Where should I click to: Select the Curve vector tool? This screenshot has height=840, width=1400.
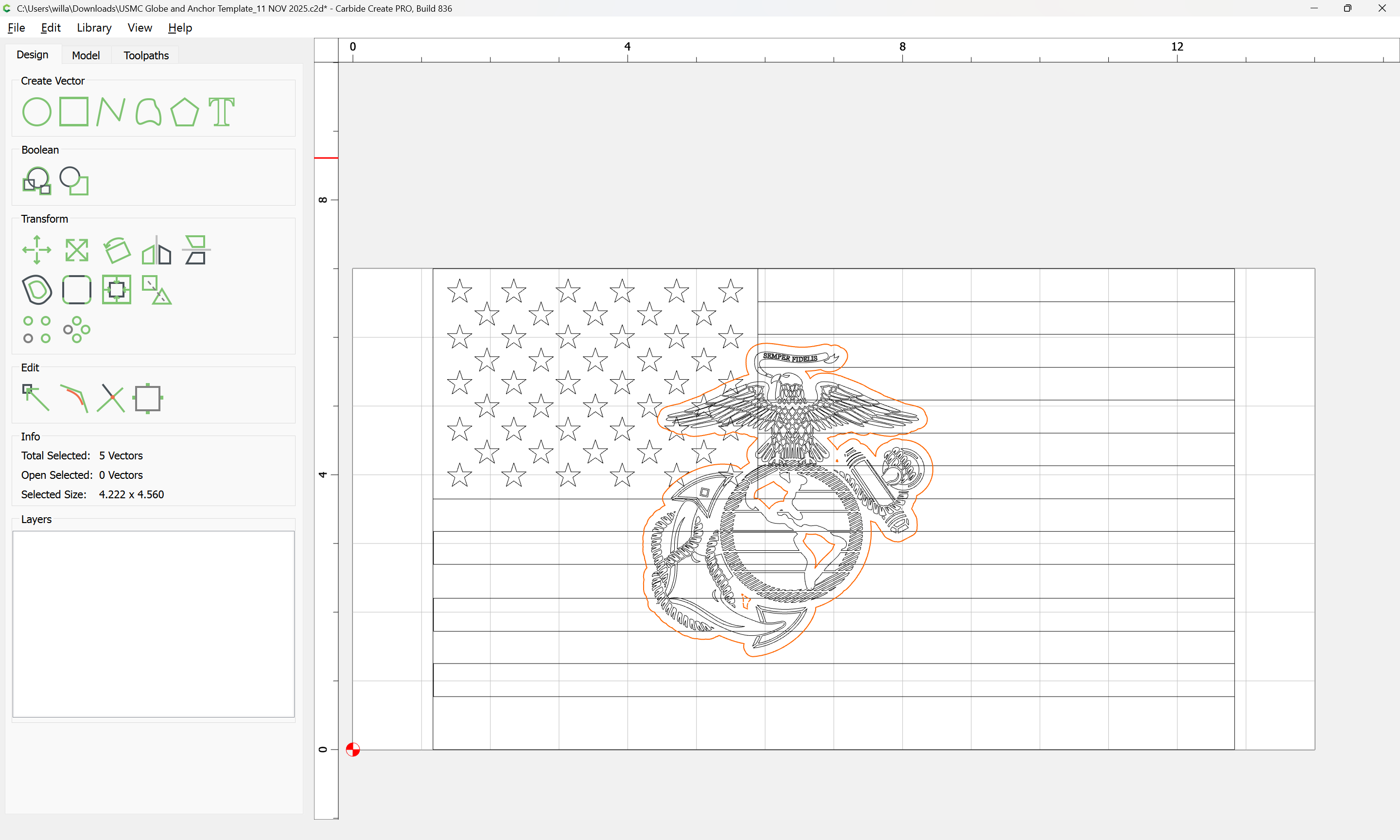148,111
